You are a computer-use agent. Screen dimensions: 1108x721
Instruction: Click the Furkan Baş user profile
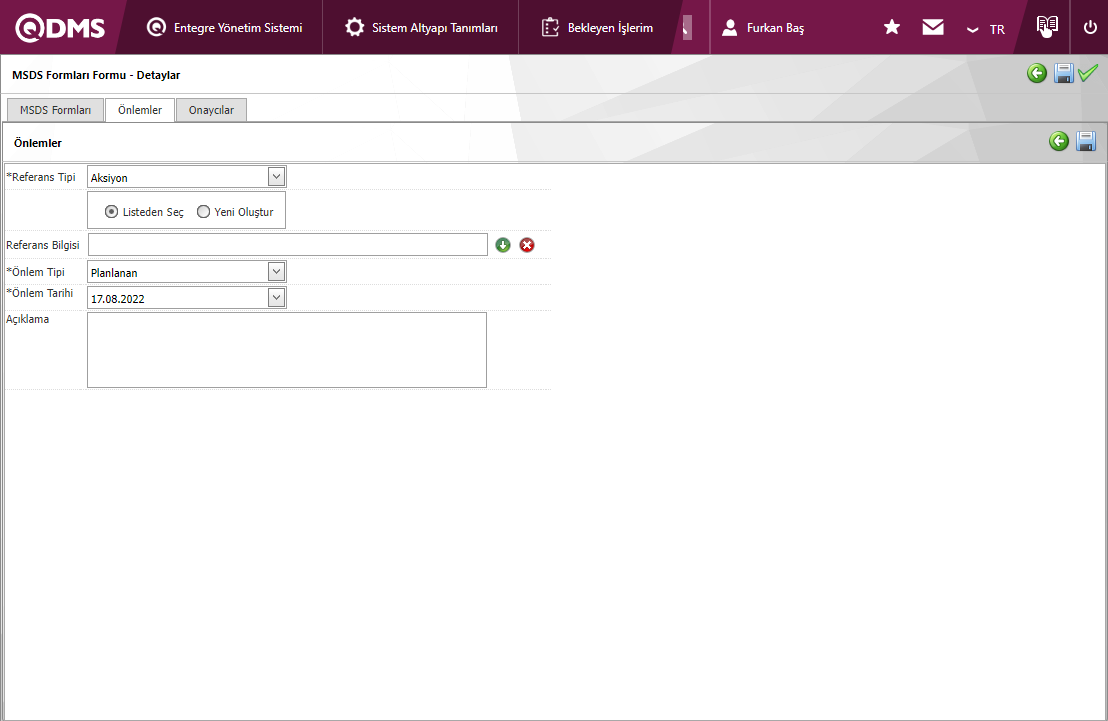click(x=763, y=28)
